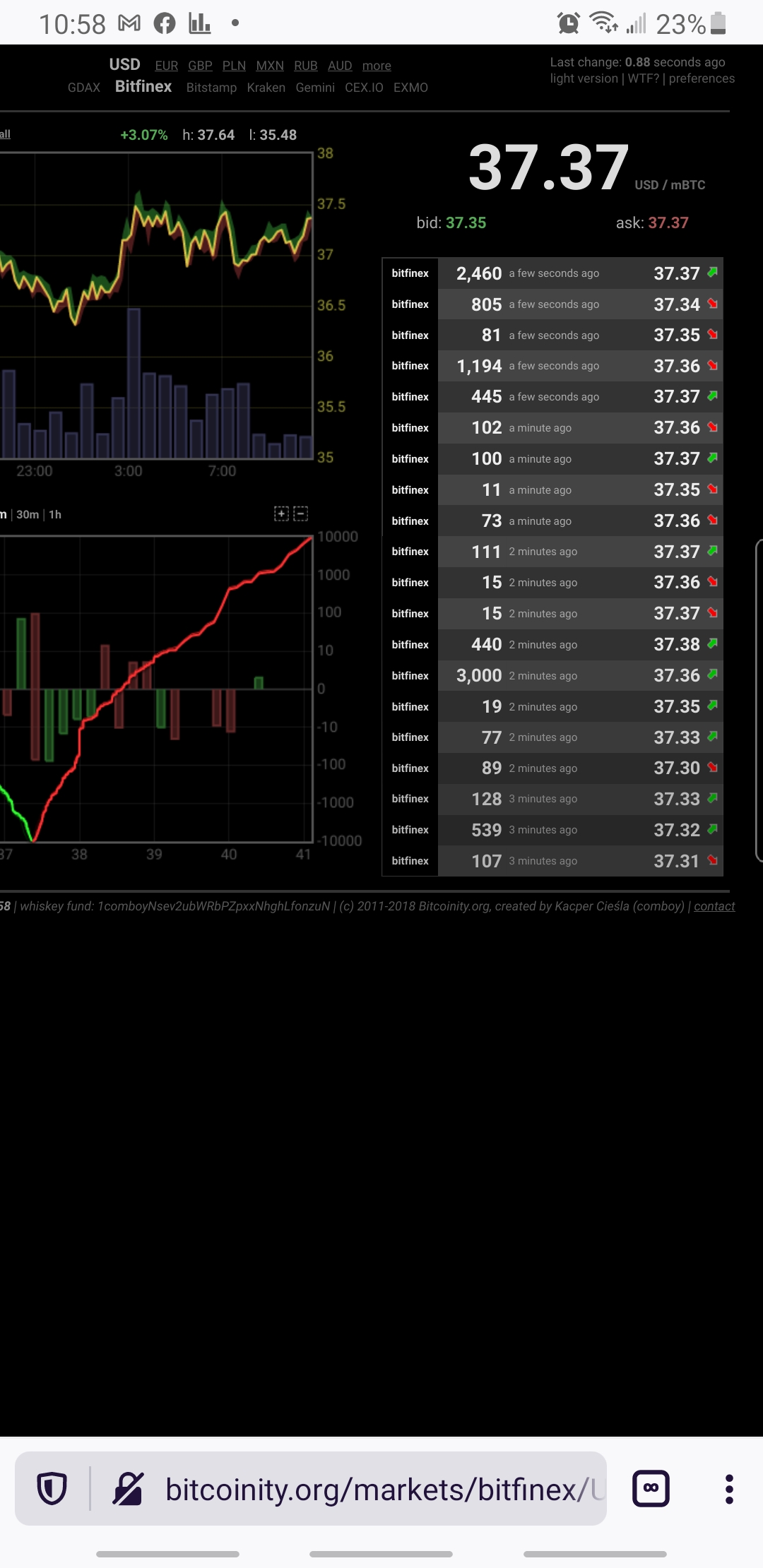
Task: Tap the address bar URL bitcoinity.org
Action: (385, 1489)
